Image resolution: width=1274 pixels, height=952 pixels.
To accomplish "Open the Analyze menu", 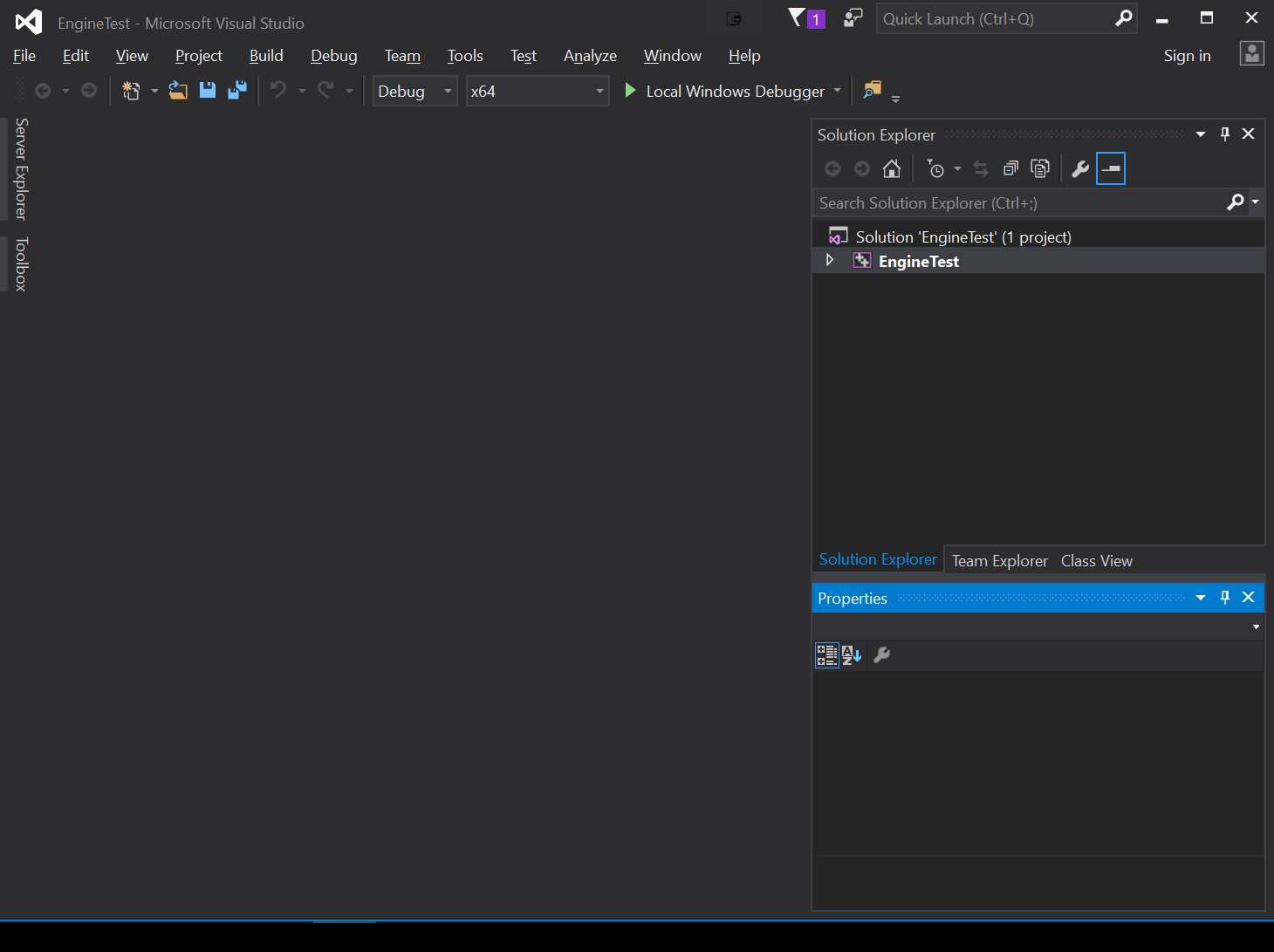I will point(590,55).
